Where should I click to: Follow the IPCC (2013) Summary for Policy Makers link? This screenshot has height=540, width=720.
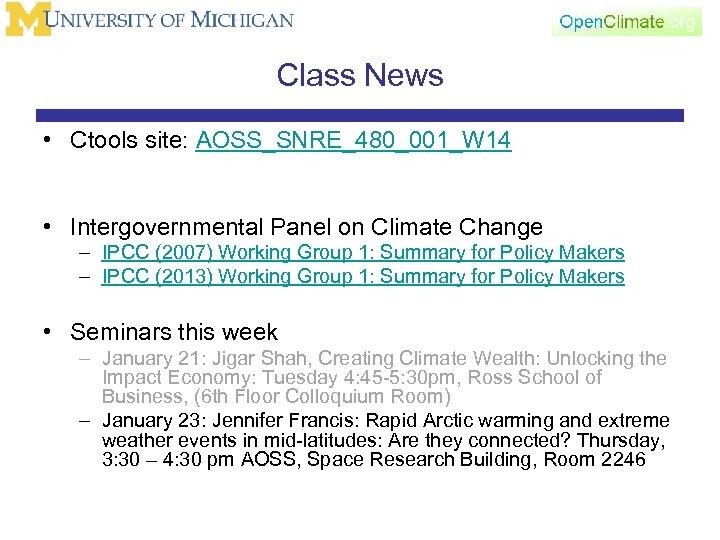point(363,277)
